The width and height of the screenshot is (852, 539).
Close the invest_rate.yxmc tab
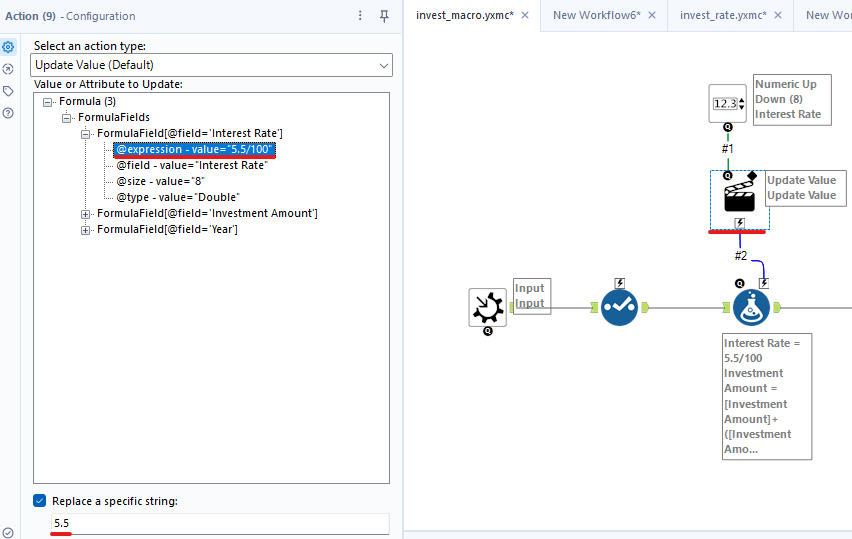coord(778,15)
